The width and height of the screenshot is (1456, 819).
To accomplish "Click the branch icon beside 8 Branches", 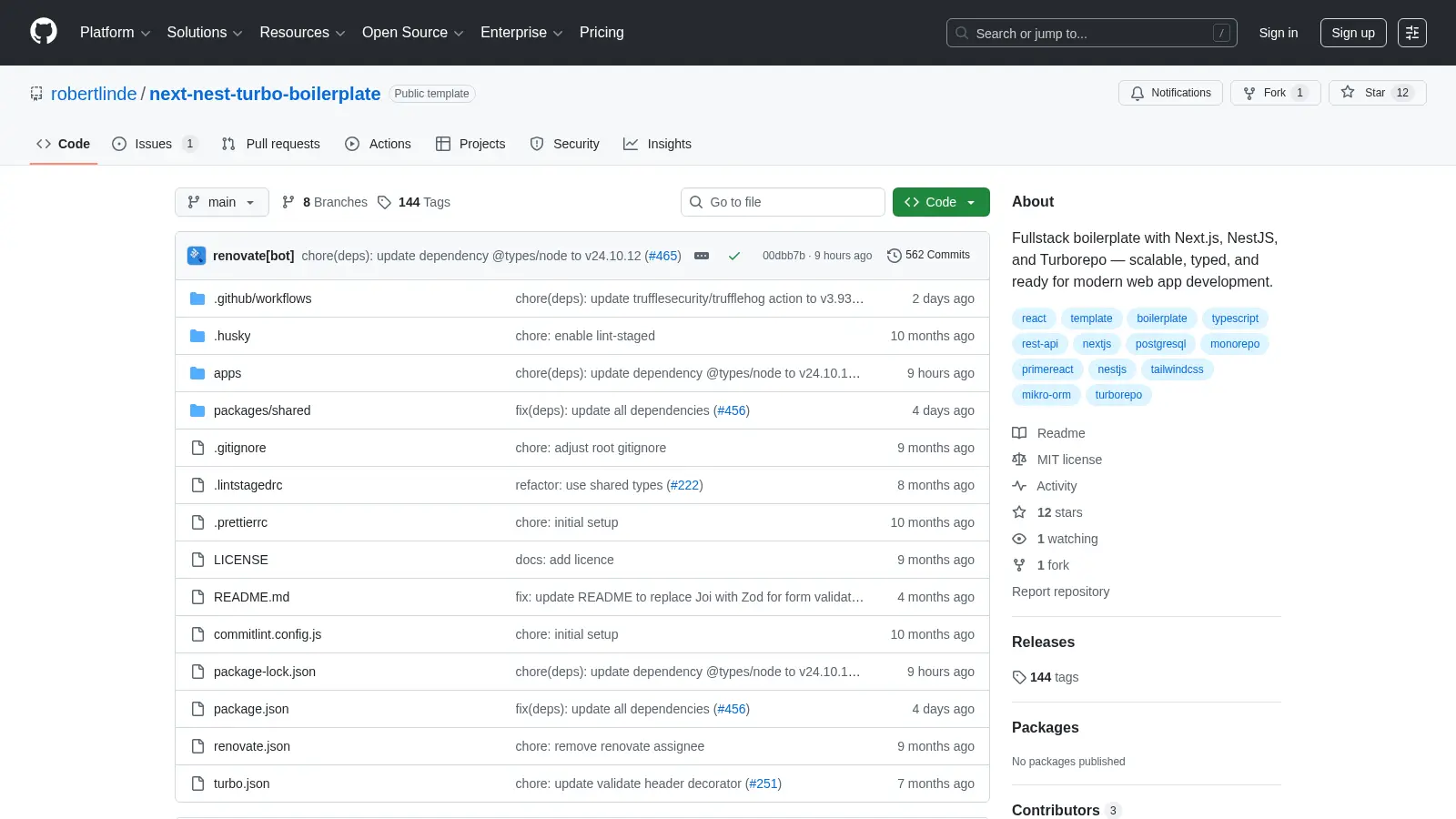I will coord(288,202).
